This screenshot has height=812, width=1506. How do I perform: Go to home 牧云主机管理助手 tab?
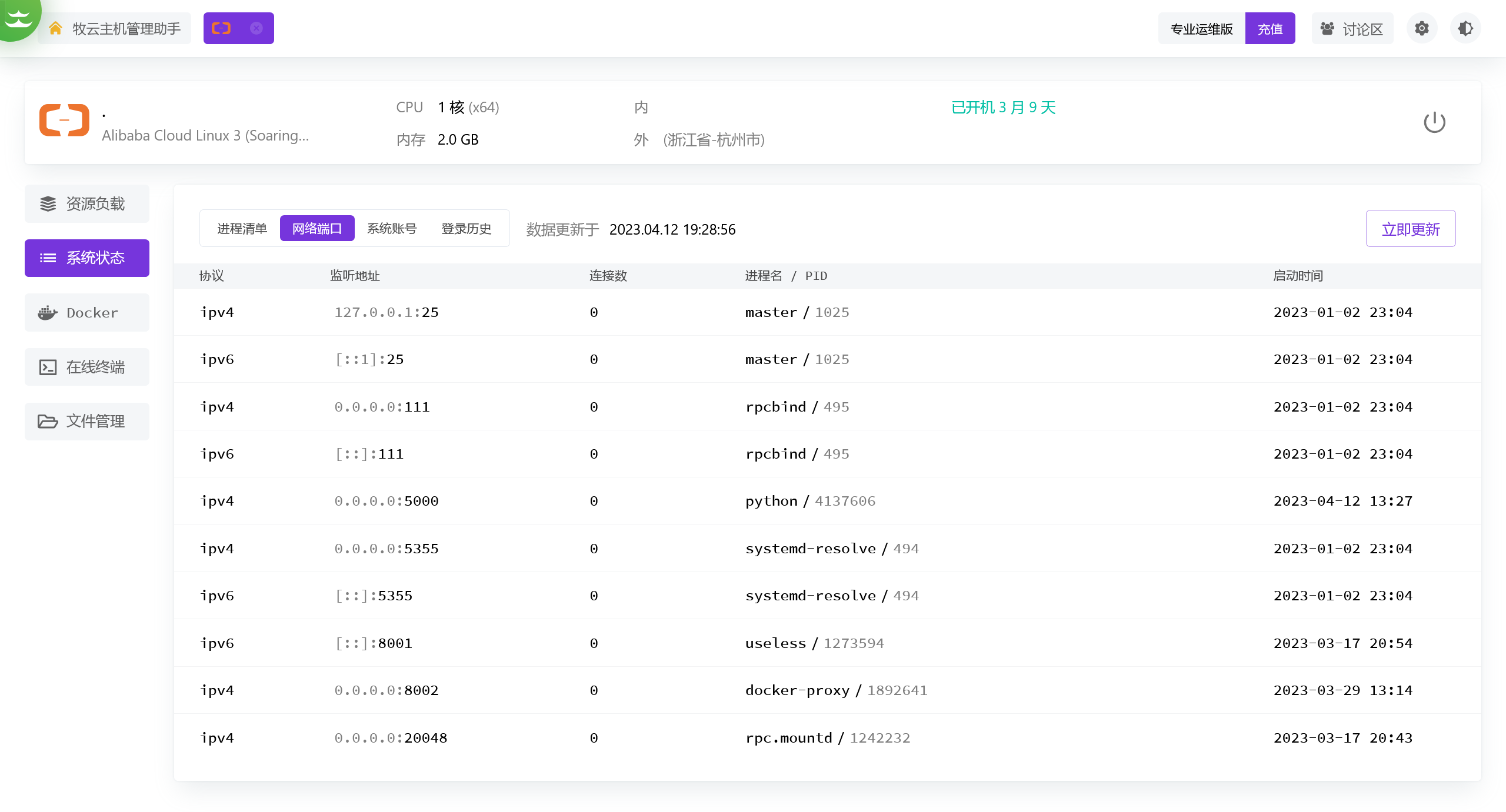115,28
